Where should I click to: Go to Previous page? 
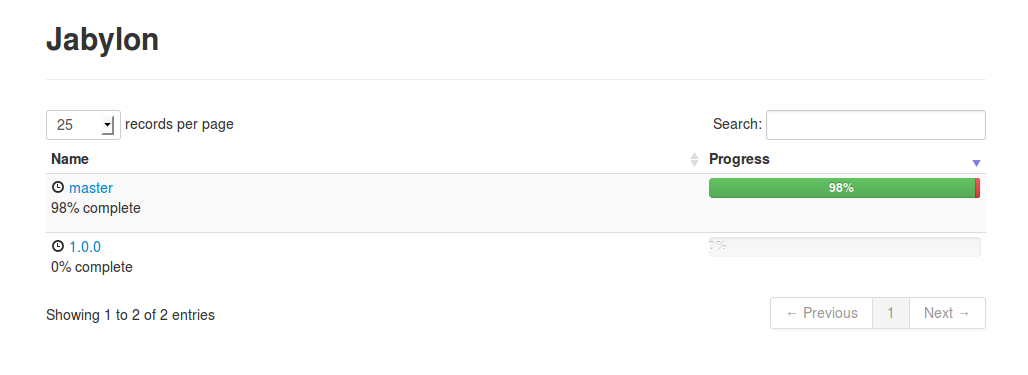point(821,313)
